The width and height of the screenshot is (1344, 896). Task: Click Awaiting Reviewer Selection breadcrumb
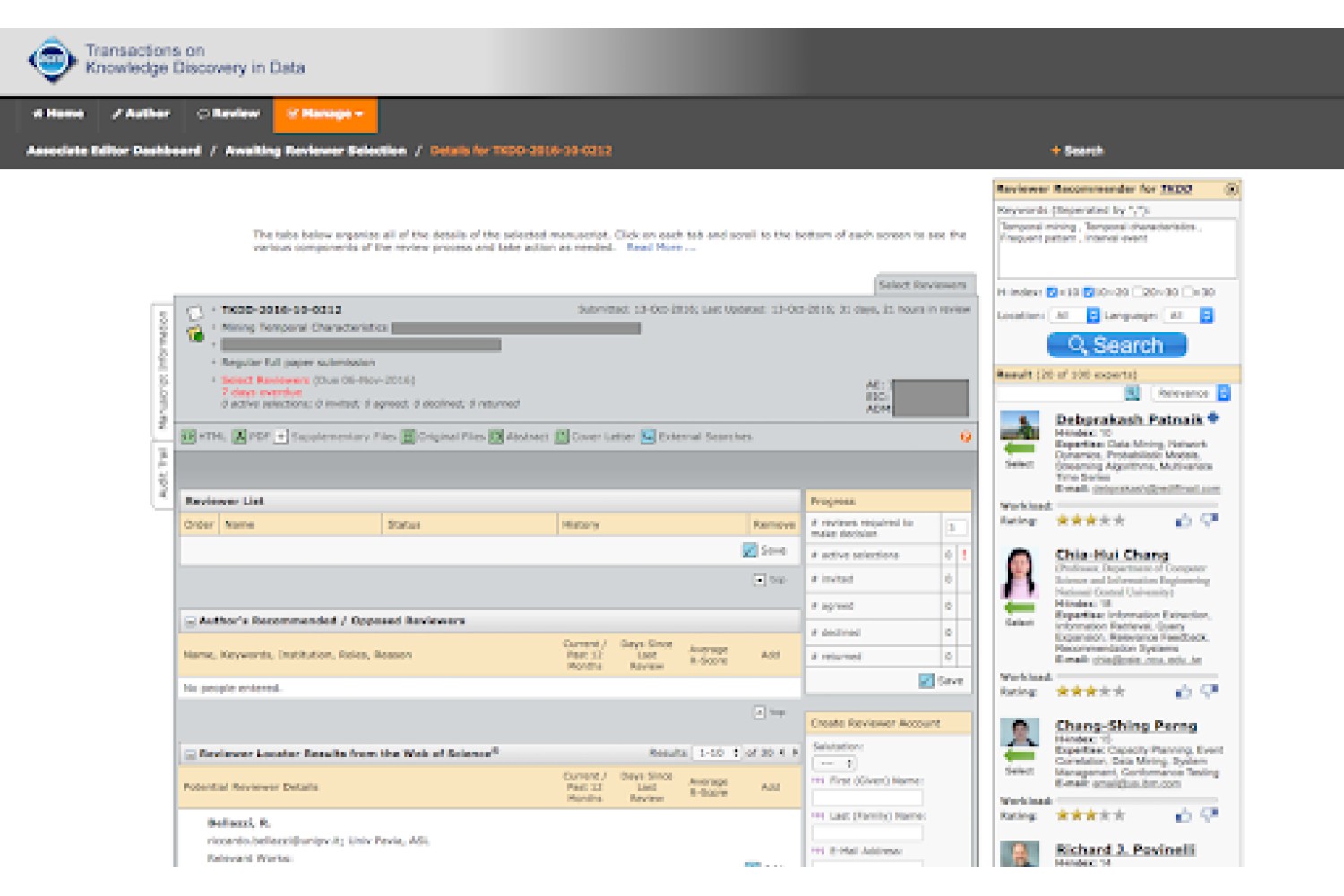[315, 151]
